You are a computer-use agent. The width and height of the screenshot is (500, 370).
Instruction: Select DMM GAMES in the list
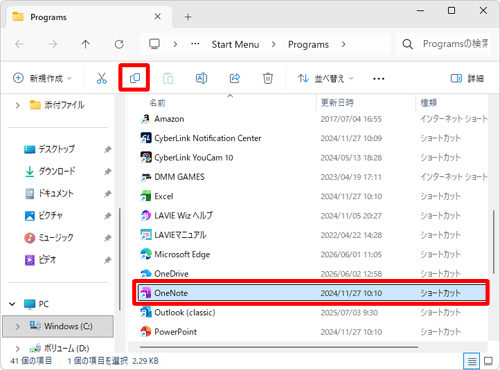click(179, 177)
